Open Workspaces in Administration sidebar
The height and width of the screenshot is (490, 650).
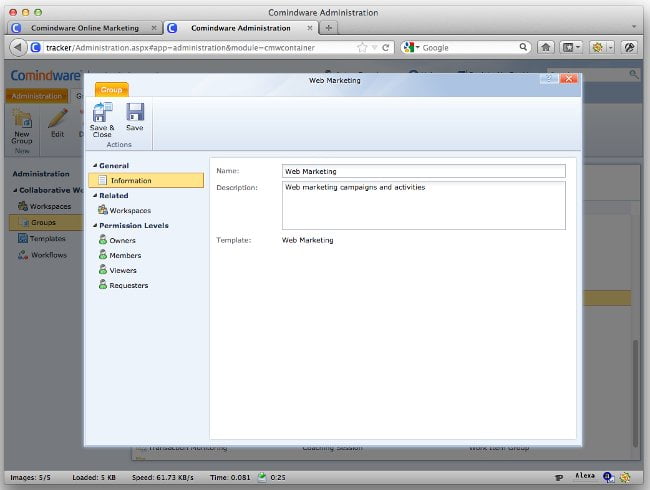[x=44, y=206]
